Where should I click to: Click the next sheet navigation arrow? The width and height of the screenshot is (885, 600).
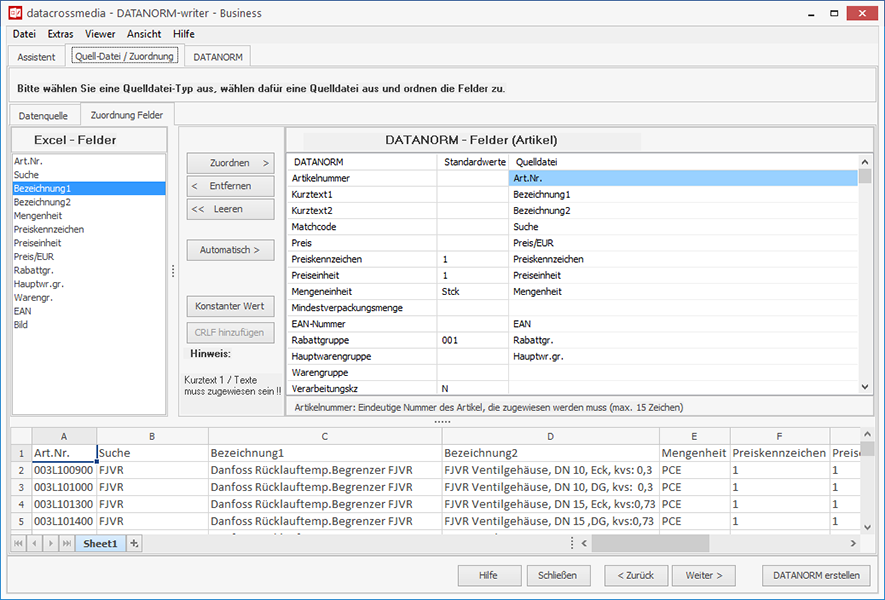tap(51, 543)
